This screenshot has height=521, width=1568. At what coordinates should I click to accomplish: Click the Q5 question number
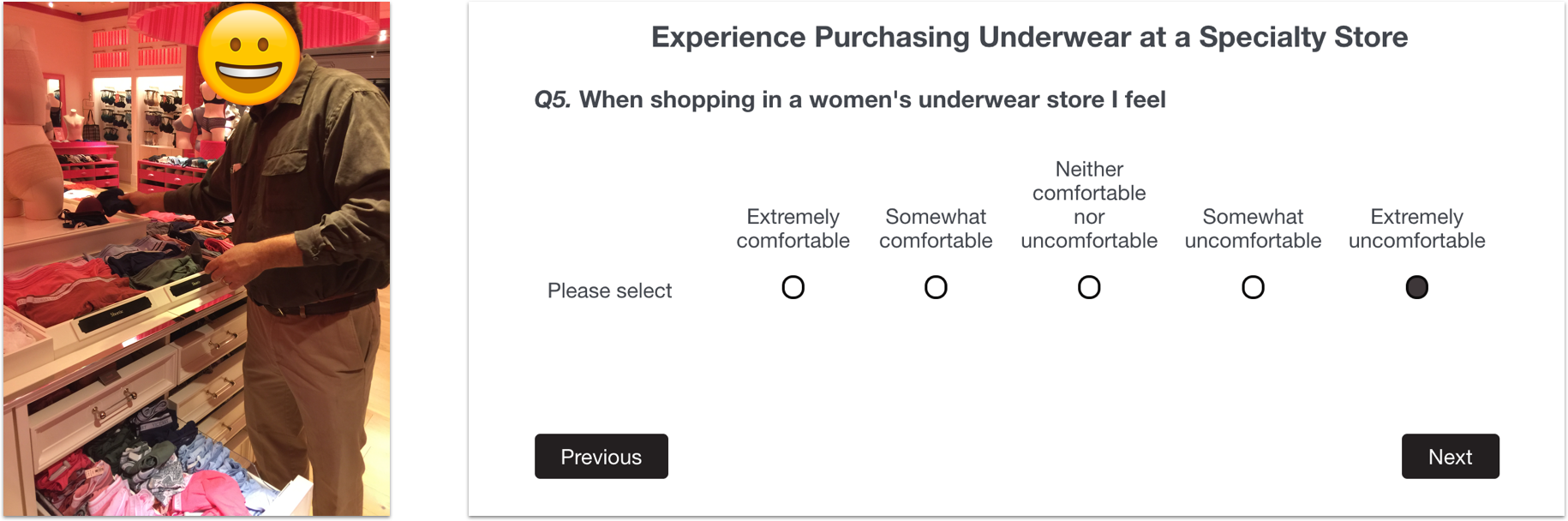coord(552,100)
